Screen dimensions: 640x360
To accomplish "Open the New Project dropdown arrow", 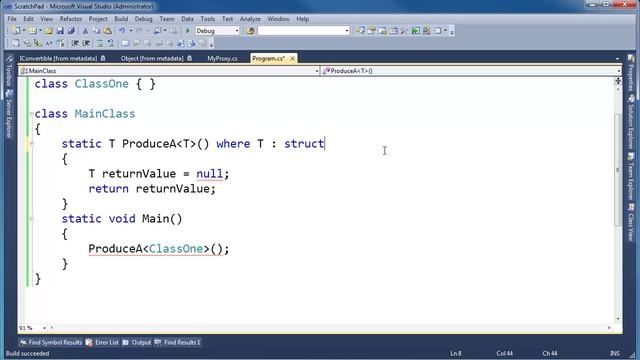I will click(x=24, y=31).
